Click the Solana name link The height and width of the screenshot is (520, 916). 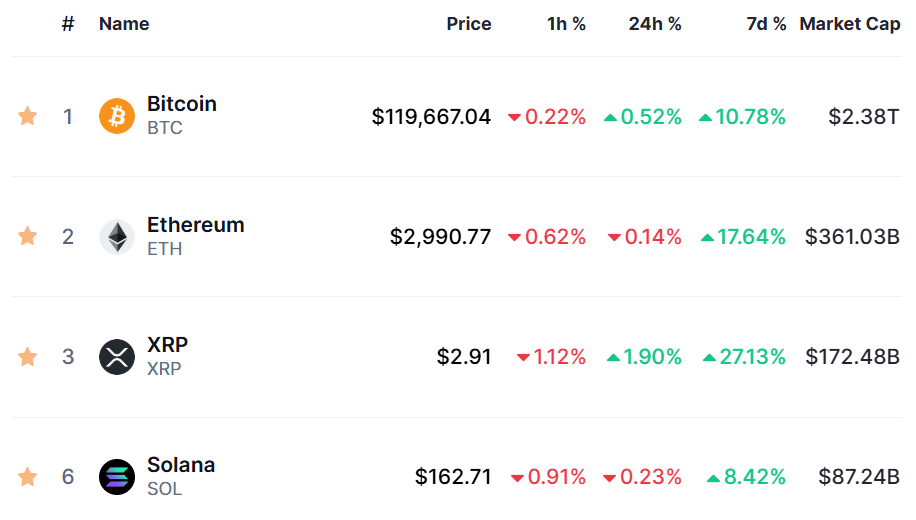tap(181, 464)
